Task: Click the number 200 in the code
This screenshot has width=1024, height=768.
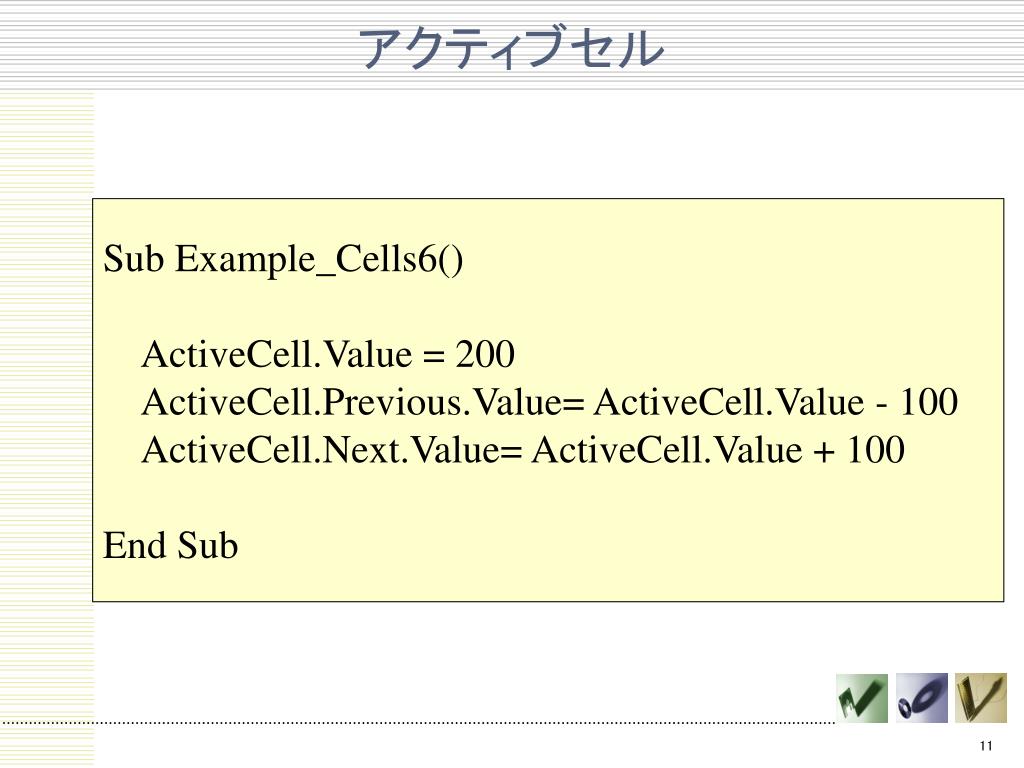Action: (x=485, y=355)
